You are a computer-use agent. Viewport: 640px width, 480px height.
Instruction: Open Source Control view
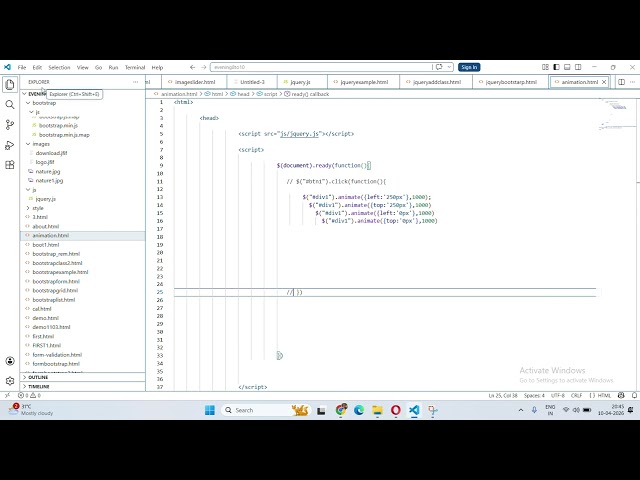click(x=10, y=125)
